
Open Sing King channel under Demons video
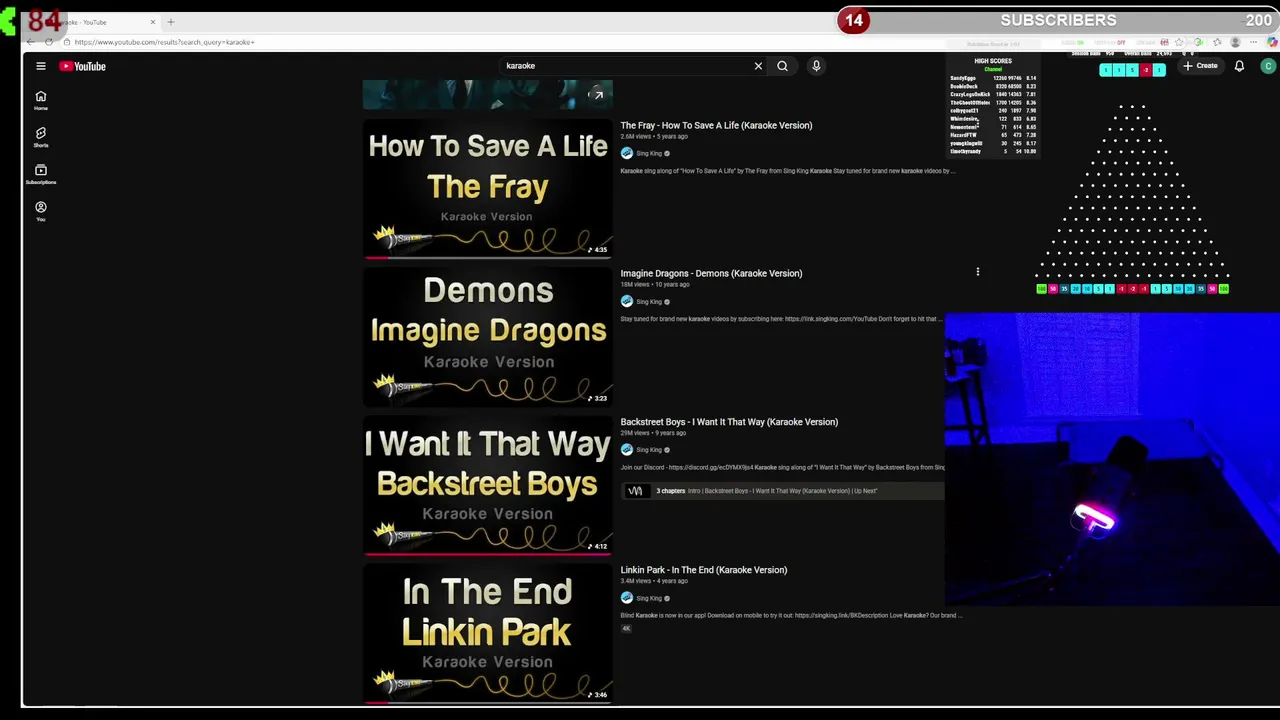(649, 302)
